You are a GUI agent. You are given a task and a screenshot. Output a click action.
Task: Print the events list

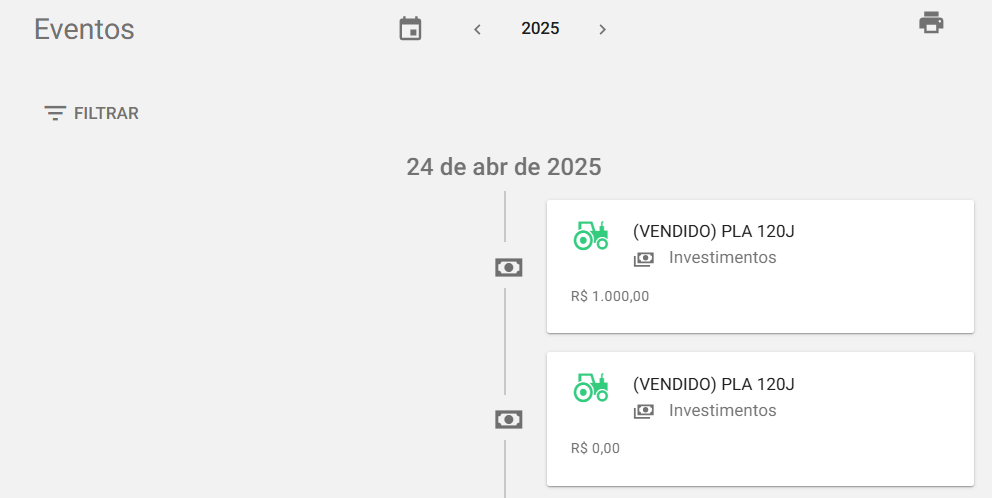point(931,23)
